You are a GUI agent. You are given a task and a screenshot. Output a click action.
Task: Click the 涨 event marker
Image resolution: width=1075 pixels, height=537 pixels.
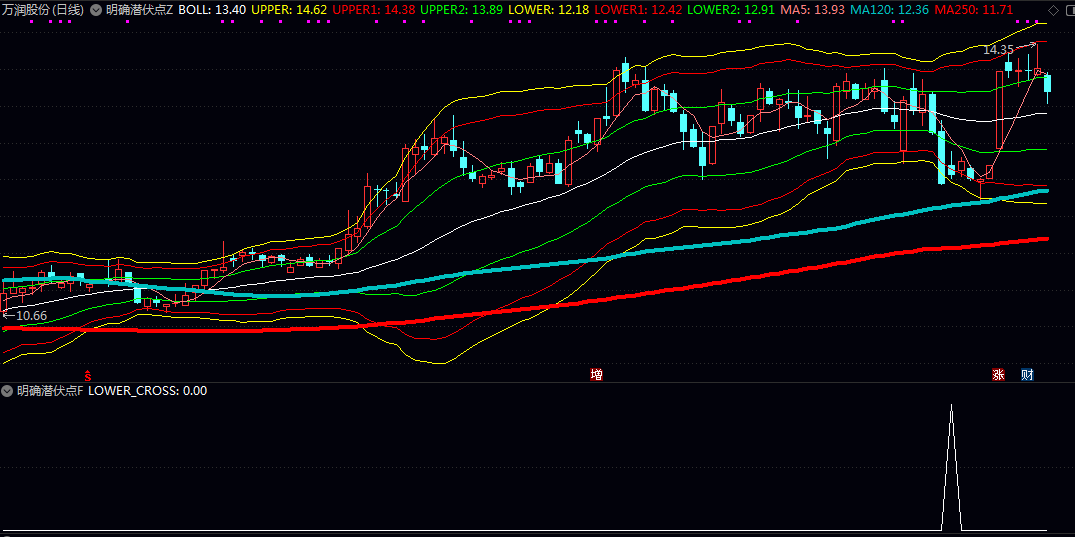click(x=998, y=374)
